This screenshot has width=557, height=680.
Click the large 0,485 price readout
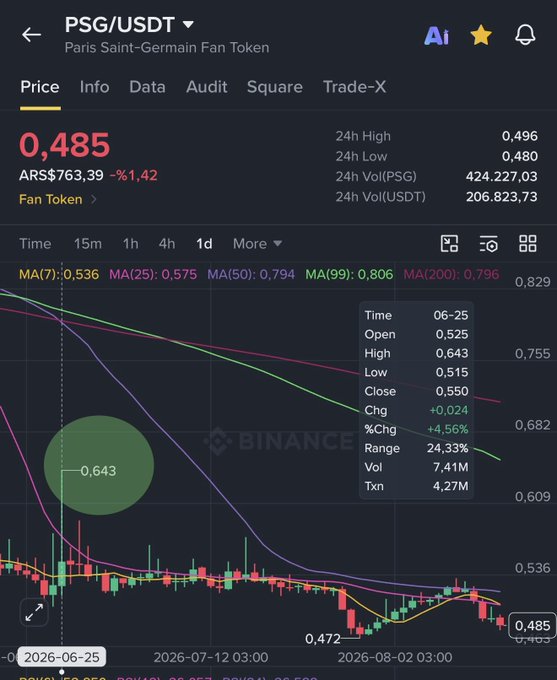(65, 144)
